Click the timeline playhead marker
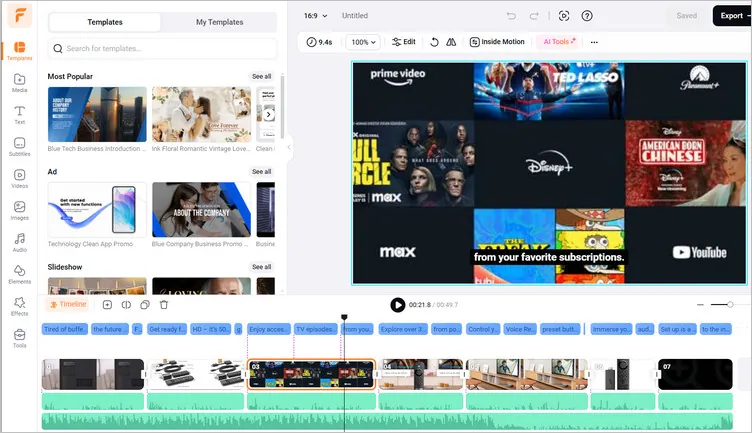 344,317
